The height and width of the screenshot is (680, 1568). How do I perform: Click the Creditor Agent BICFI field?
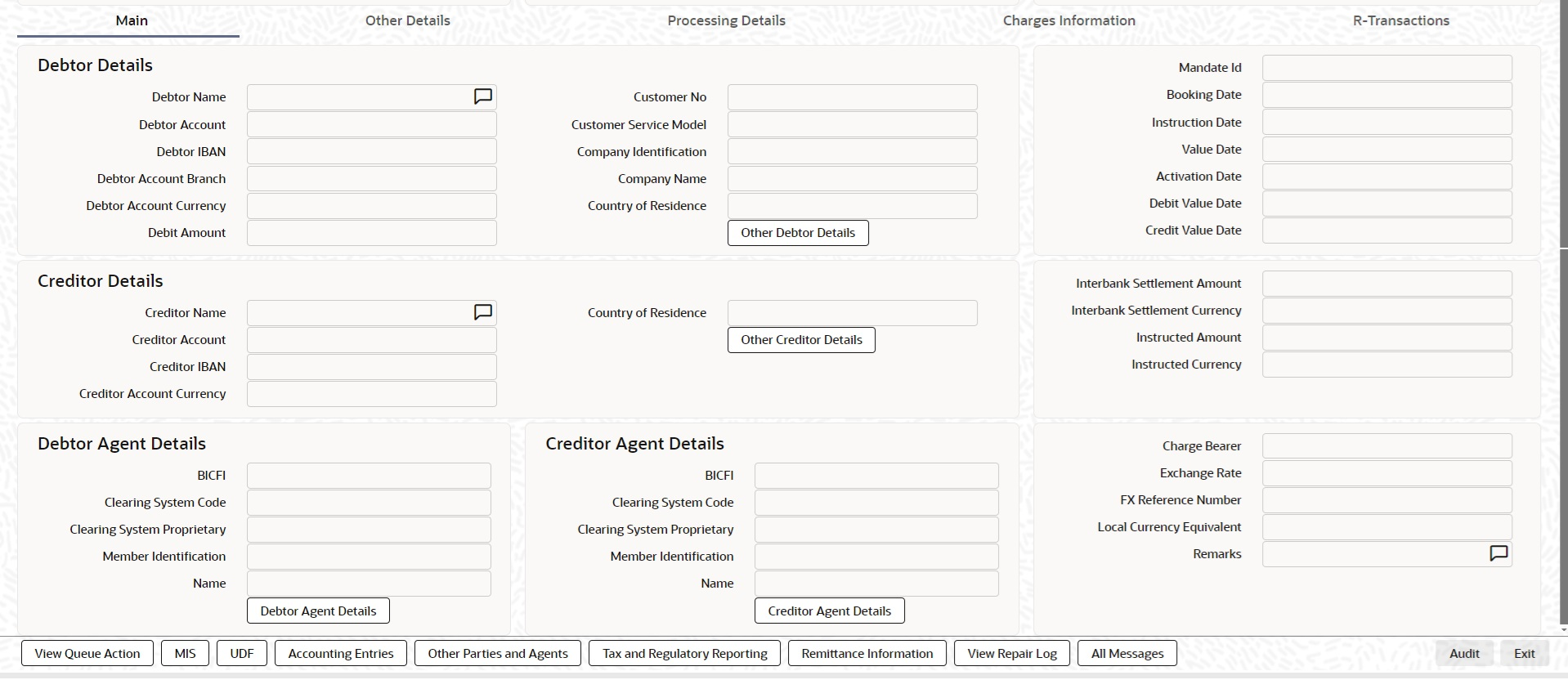[876, 476]
